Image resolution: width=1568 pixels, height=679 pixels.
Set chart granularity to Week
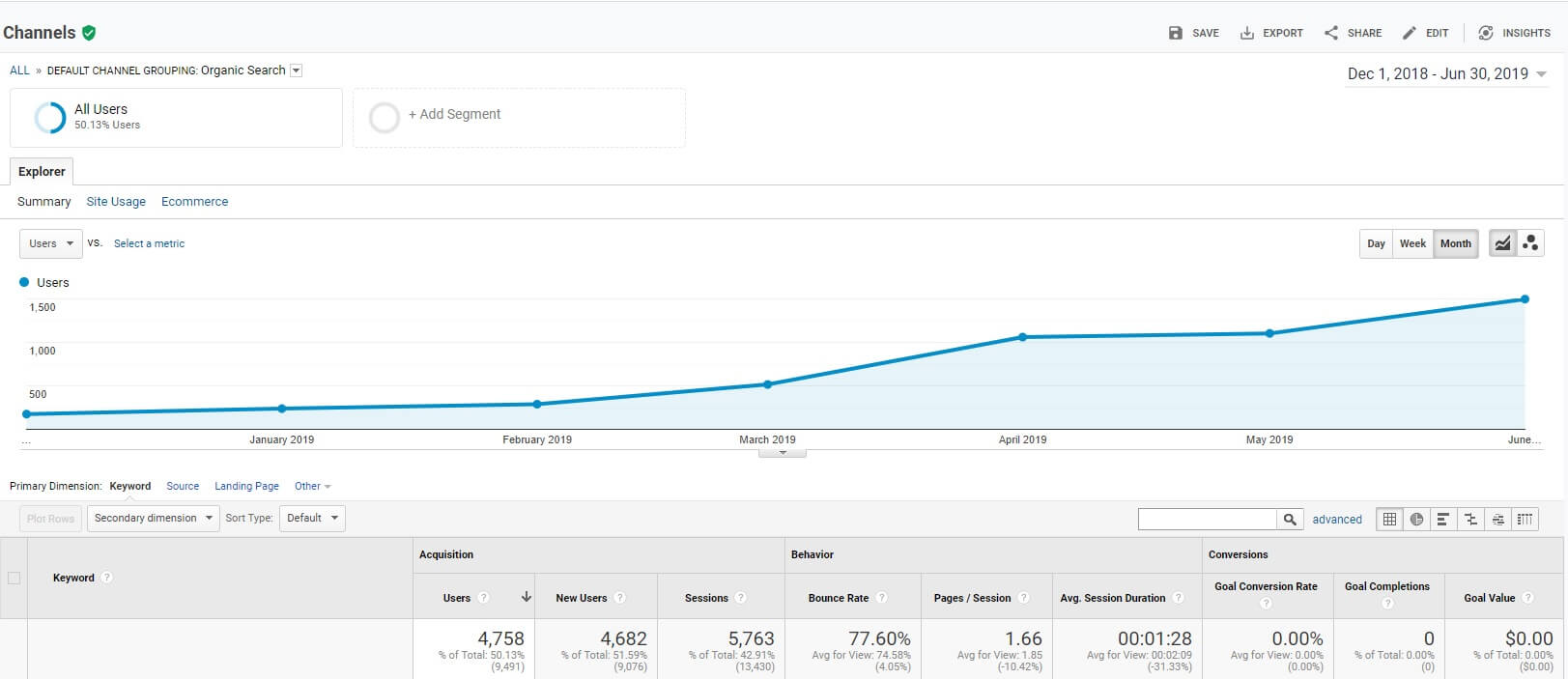1412,243
